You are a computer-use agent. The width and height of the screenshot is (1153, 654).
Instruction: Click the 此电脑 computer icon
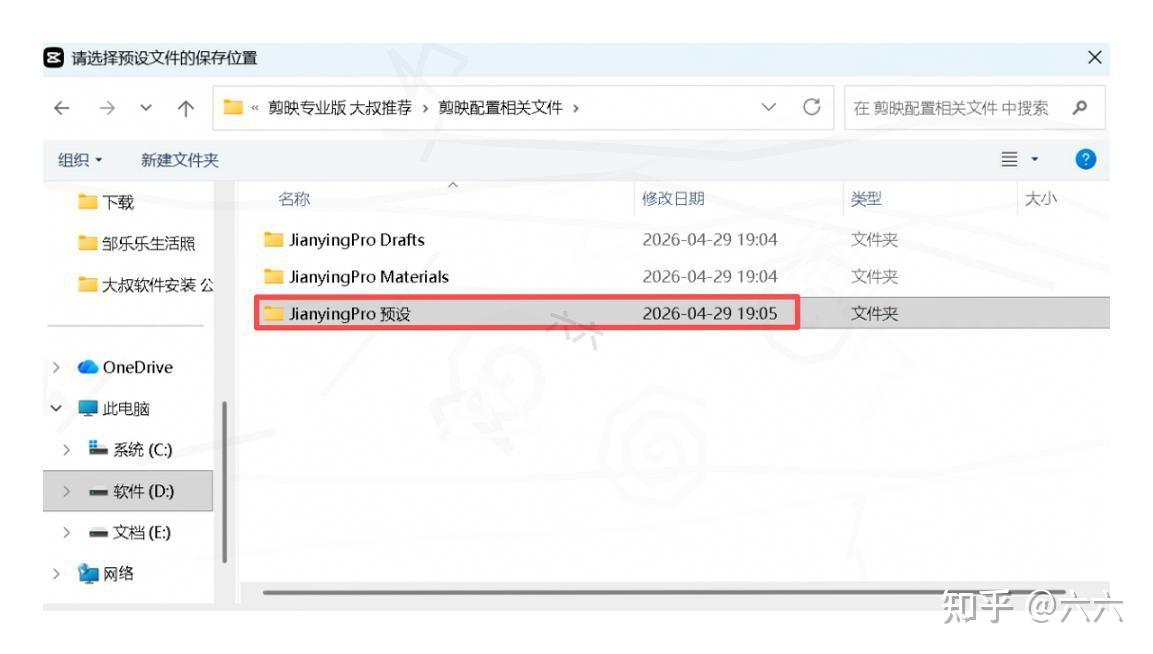point(88,408)
